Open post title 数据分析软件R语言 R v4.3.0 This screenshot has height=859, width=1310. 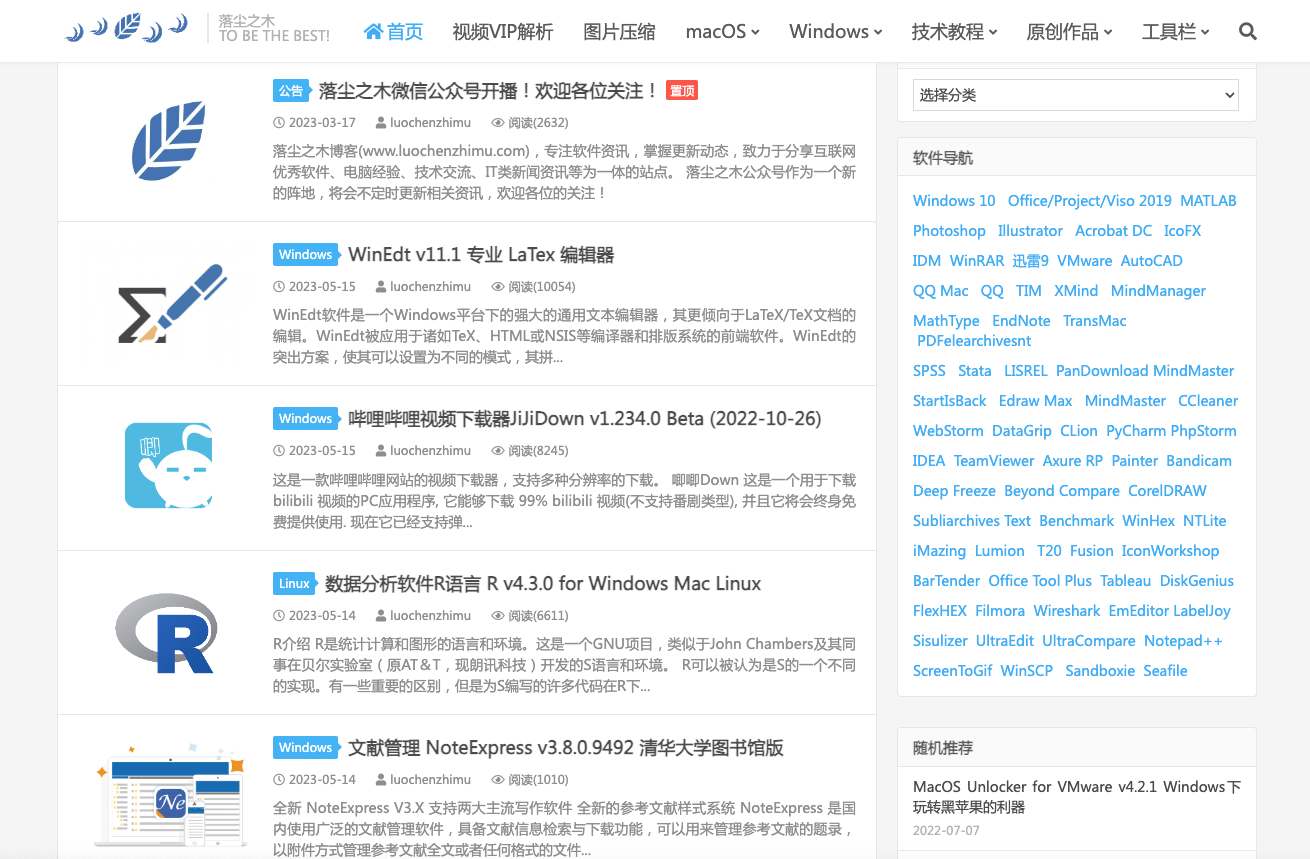click(x=543, y=584)
